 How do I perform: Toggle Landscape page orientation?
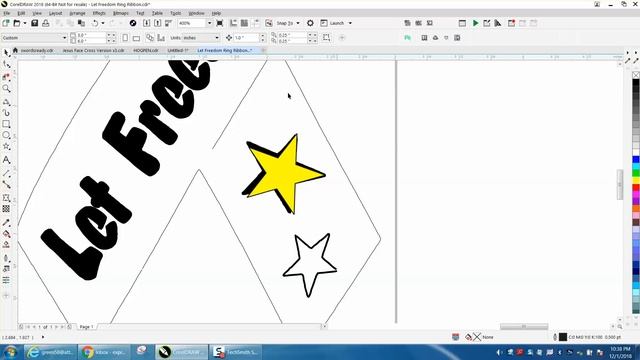coord(136,38)
